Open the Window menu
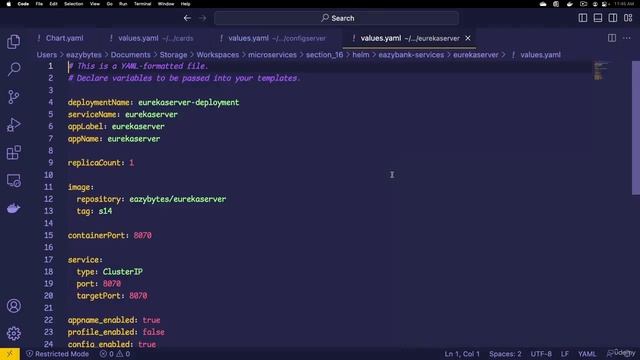 (x=166, y=4)
